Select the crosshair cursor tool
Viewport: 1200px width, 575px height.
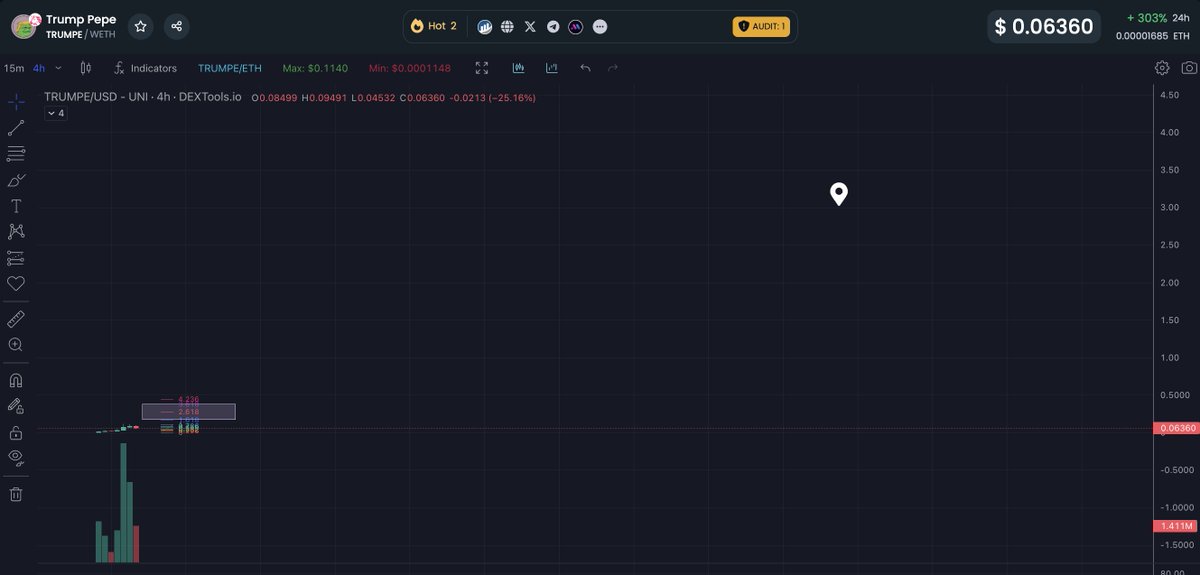click(x=16, y=102)
